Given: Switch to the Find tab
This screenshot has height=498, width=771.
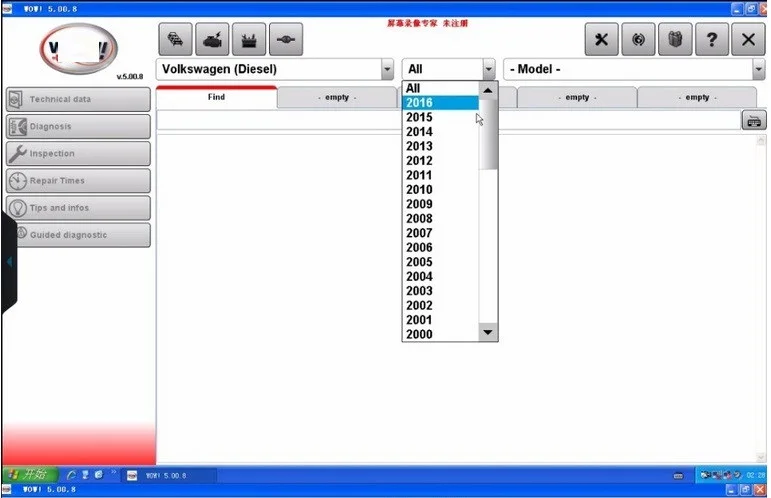Looking at the screenshot, I should coord(216,97).
